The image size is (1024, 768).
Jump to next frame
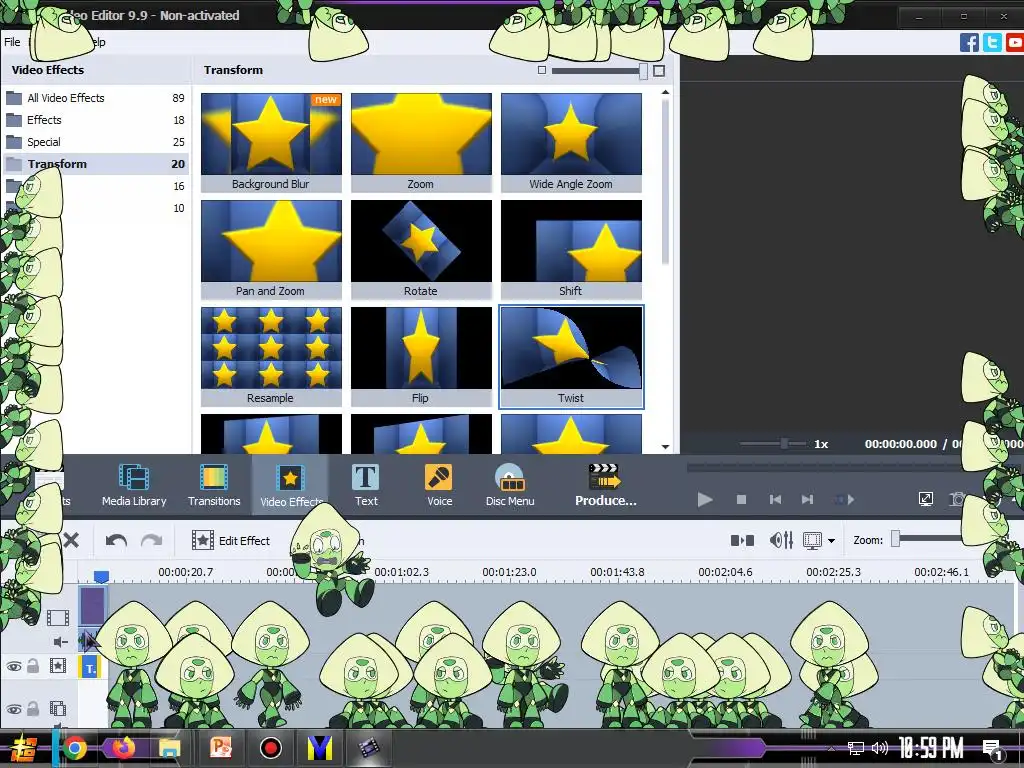(808, 500)
